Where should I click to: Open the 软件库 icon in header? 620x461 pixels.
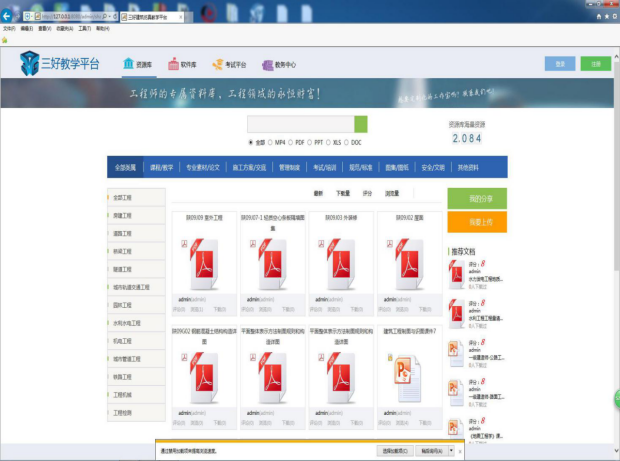click(175, 64)
